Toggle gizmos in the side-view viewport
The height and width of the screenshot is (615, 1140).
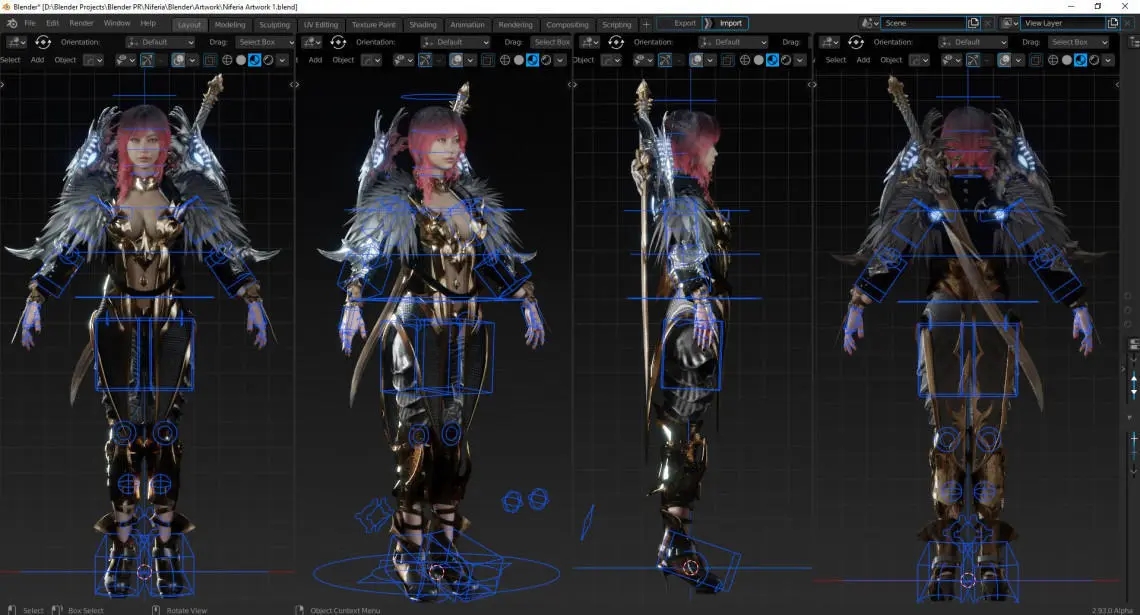pos(665,60)
